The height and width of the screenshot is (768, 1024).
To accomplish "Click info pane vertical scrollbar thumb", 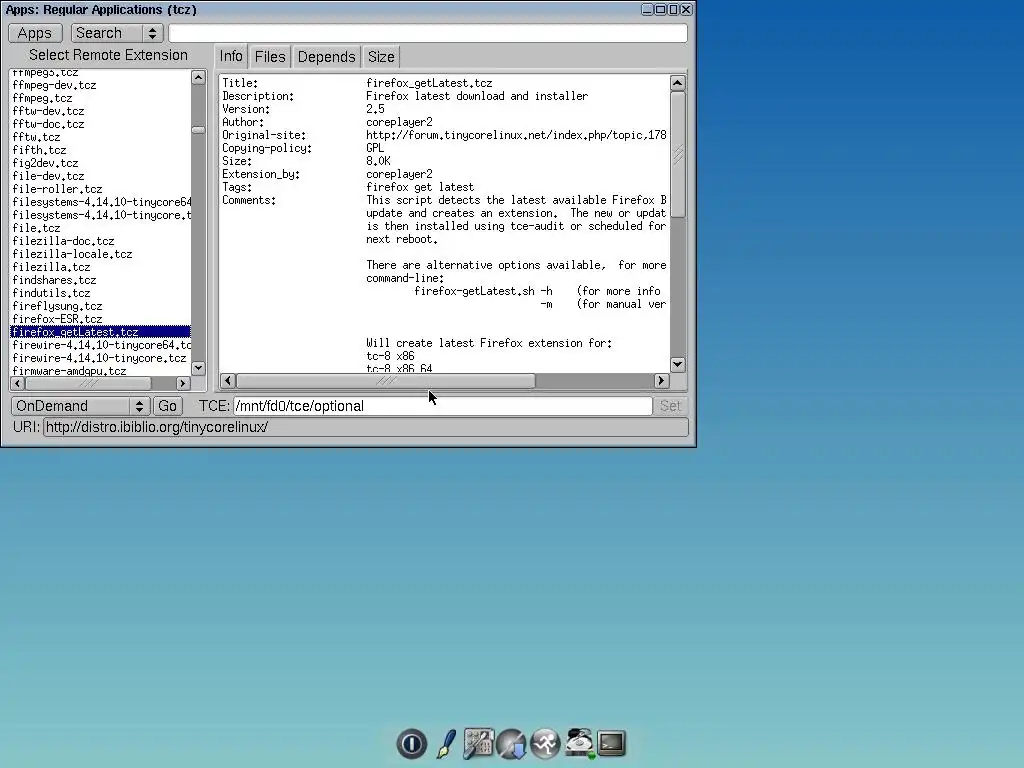I will click(x=678, y=154).
